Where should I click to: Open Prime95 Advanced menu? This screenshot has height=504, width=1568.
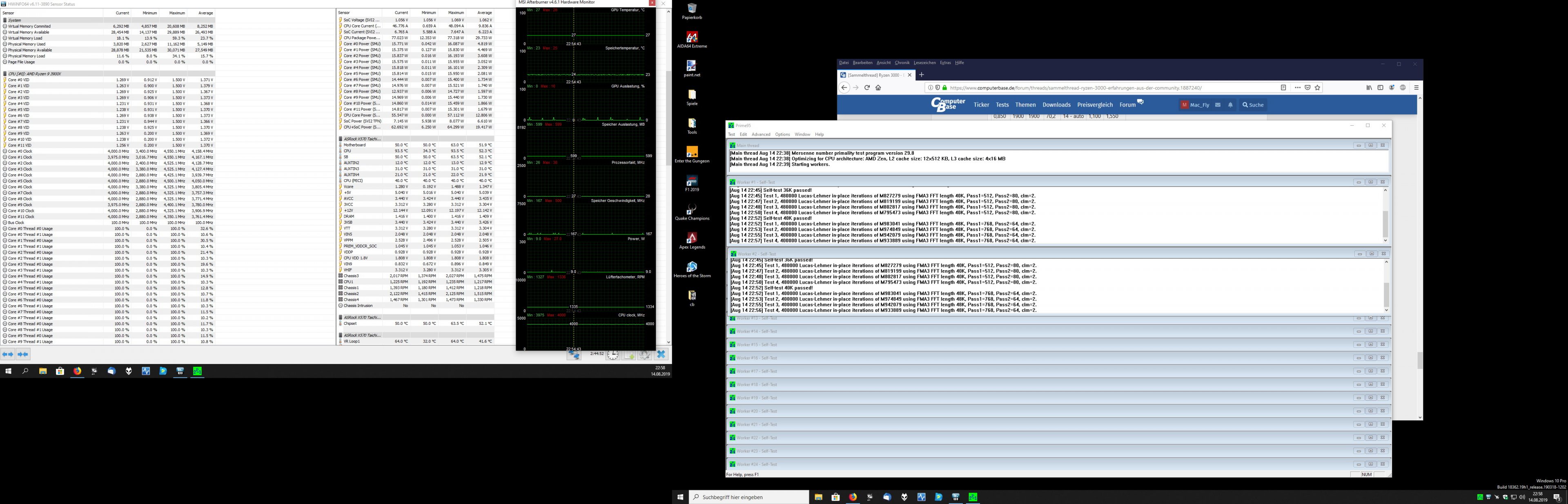[761, 135]
